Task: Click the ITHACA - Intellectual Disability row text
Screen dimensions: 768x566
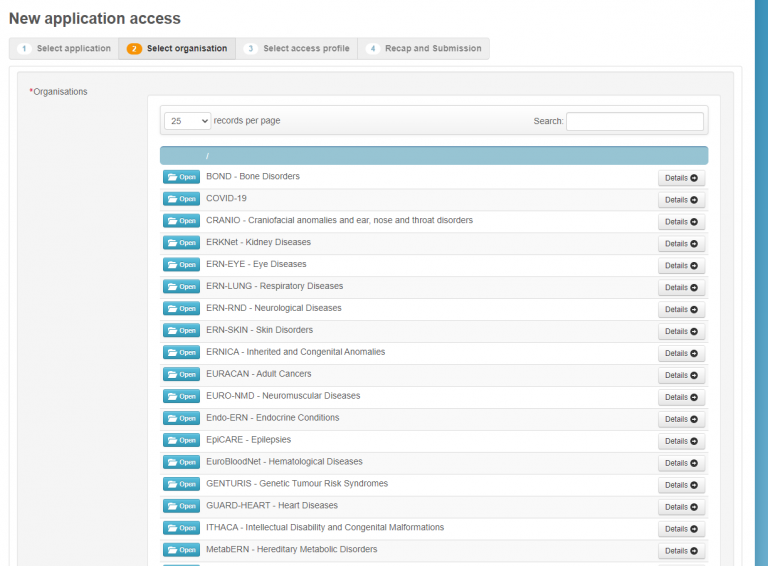Action: pyautogui.click(x=325, y=527)
